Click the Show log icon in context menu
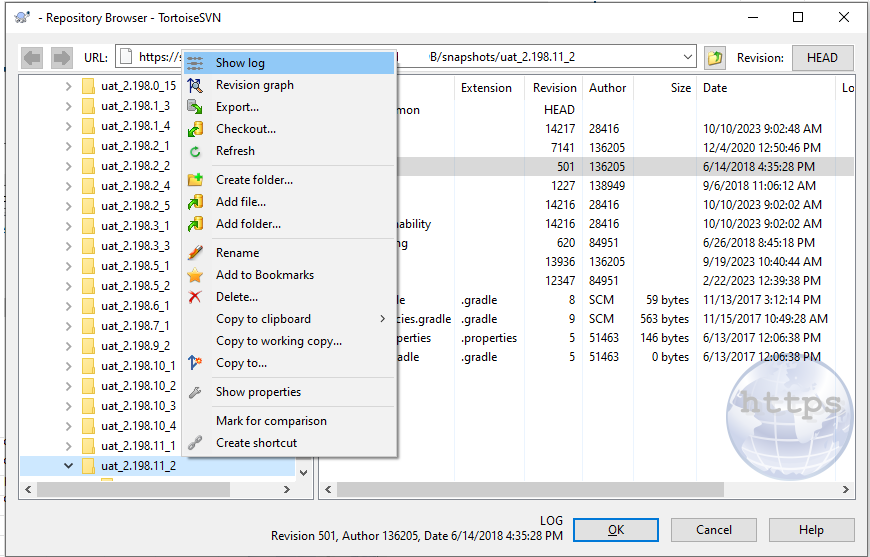The image size is (870, 557). (x=195, y=63)
